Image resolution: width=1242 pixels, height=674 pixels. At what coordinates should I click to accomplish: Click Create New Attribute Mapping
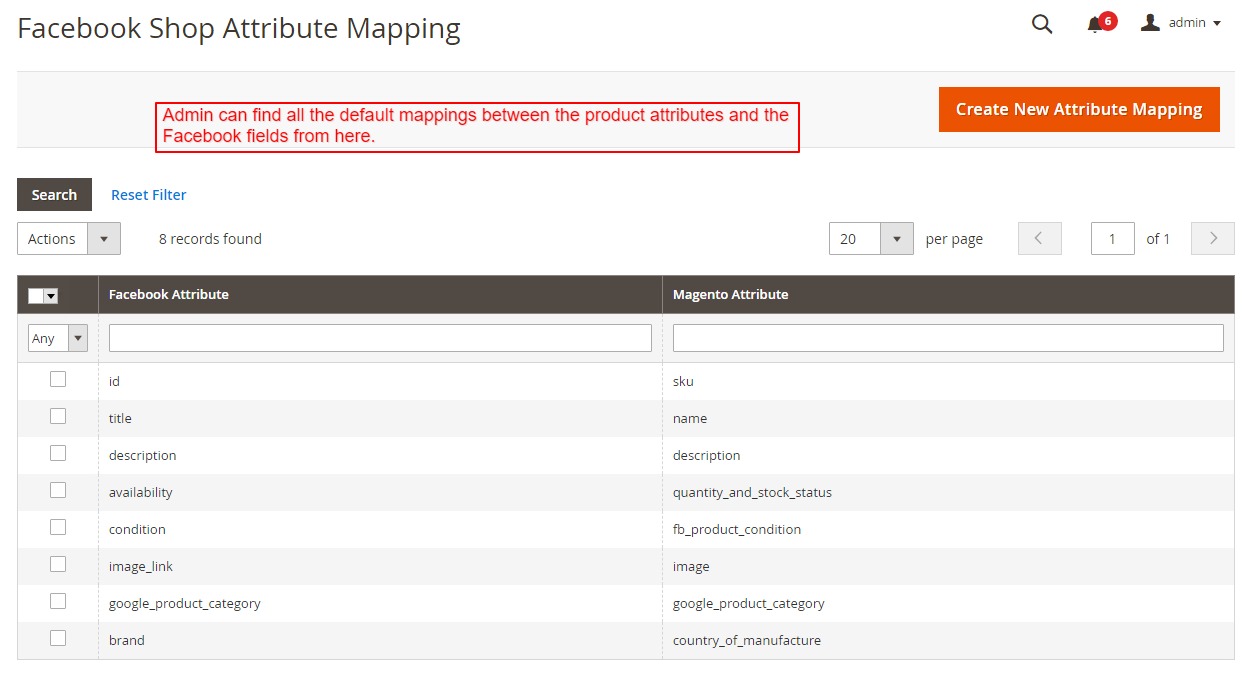point(1078,109)
